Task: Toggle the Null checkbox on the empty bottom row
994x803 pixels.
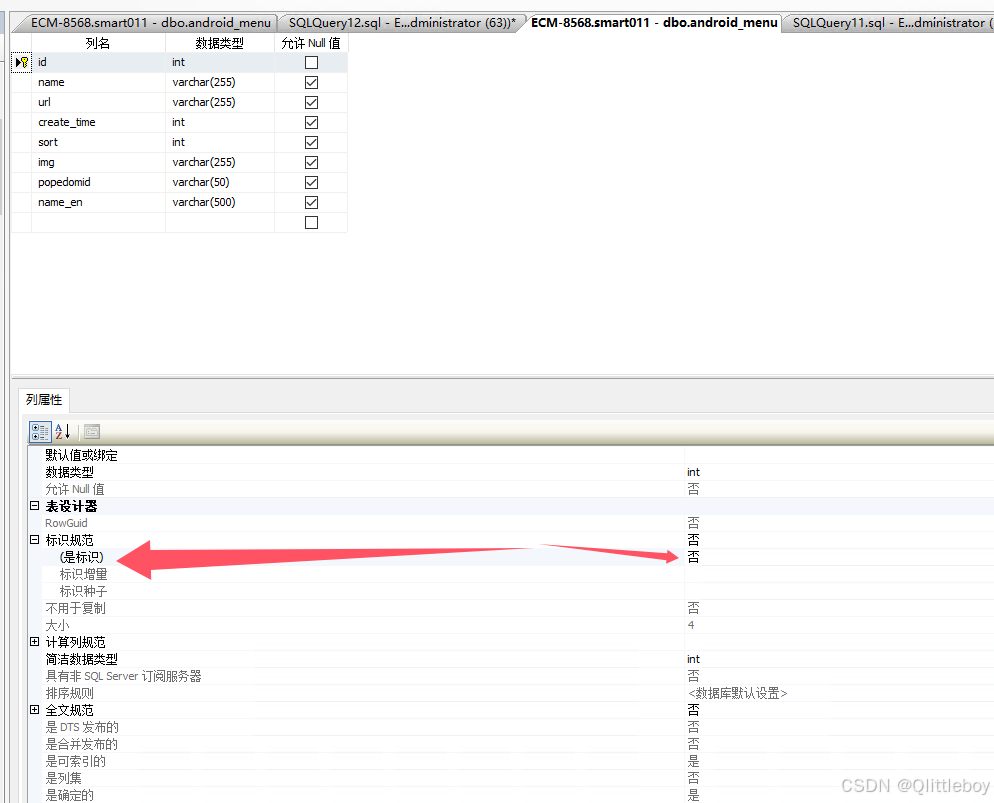Action: pos(311,221)
